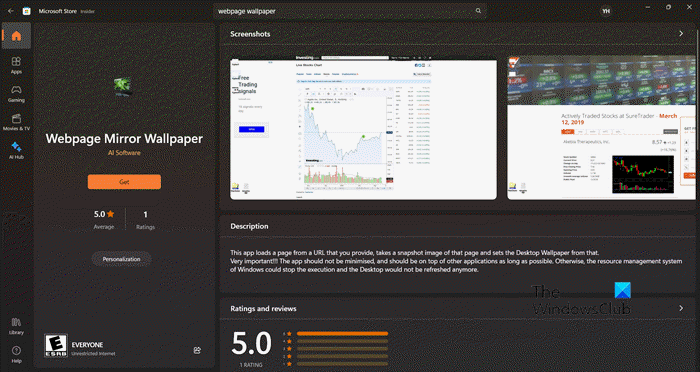Image resolution: width=700 pixels, height=372 pixels.
Task: Click the '1 Ratings' count
Action: [145, 219]
